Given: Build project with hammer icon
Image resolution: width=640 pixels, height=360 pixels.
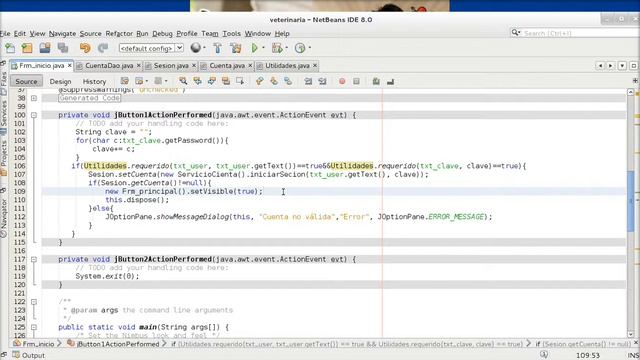Looking at the screenshot, I should (x=218, y=48).
